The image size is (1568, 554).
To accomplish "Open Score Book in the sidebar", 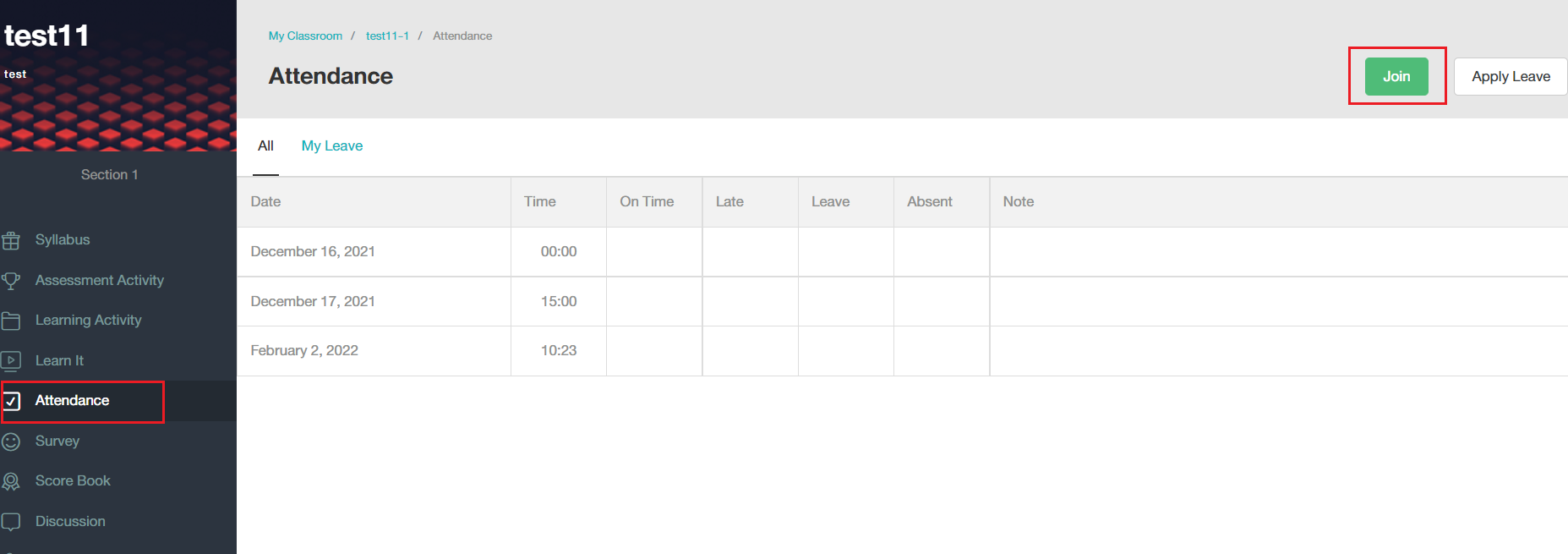I will 73,480.
